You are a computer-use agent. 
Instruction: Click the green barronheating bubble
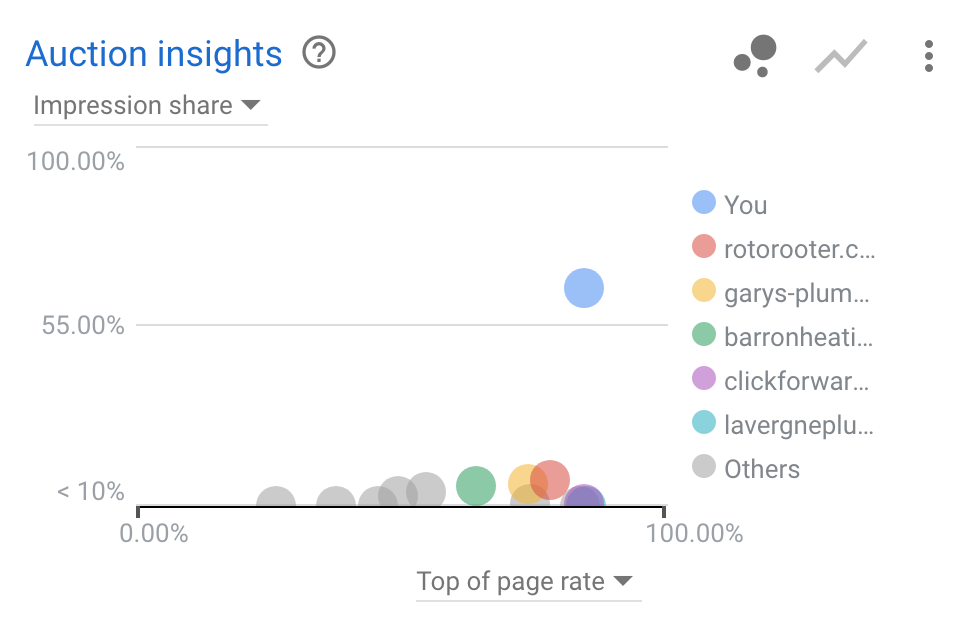(476, 486)
